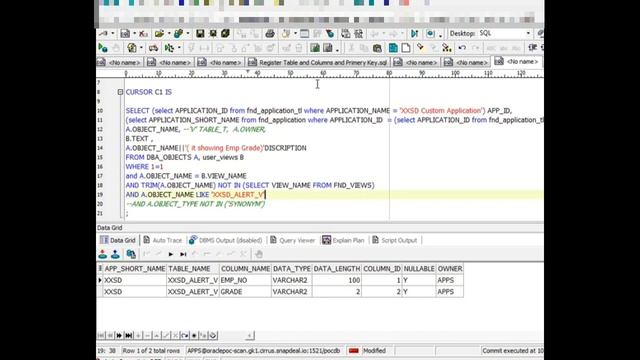Click the truck icon in second toolbar
Image resolution: width=640 pixels, height=360 pixels.
[x=153, y=48]
